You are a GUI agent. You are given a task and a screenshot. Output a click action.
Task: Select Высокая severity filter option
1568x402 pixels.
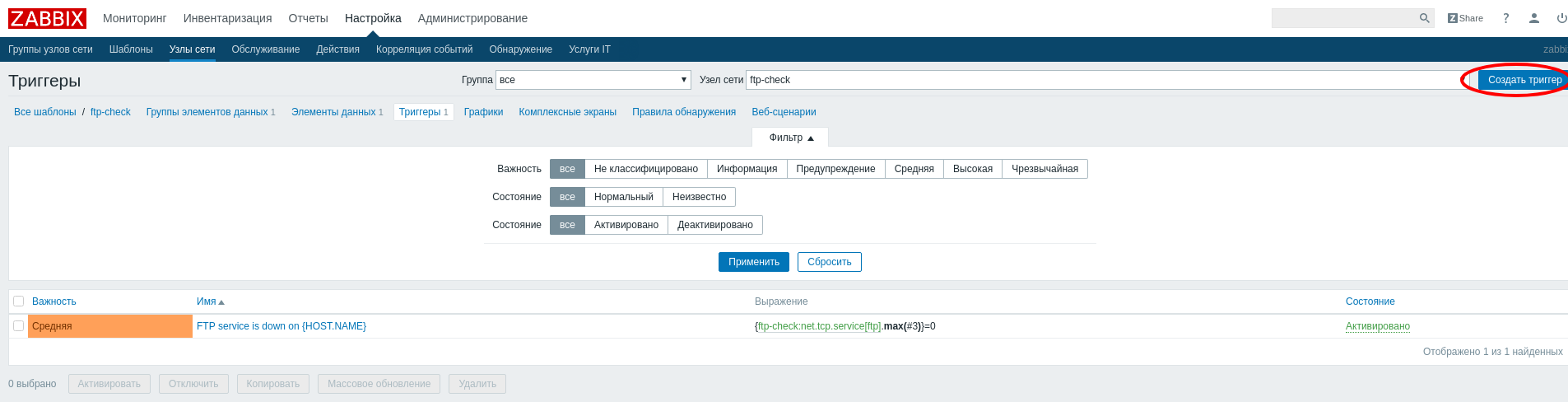[x=972, y=169]
